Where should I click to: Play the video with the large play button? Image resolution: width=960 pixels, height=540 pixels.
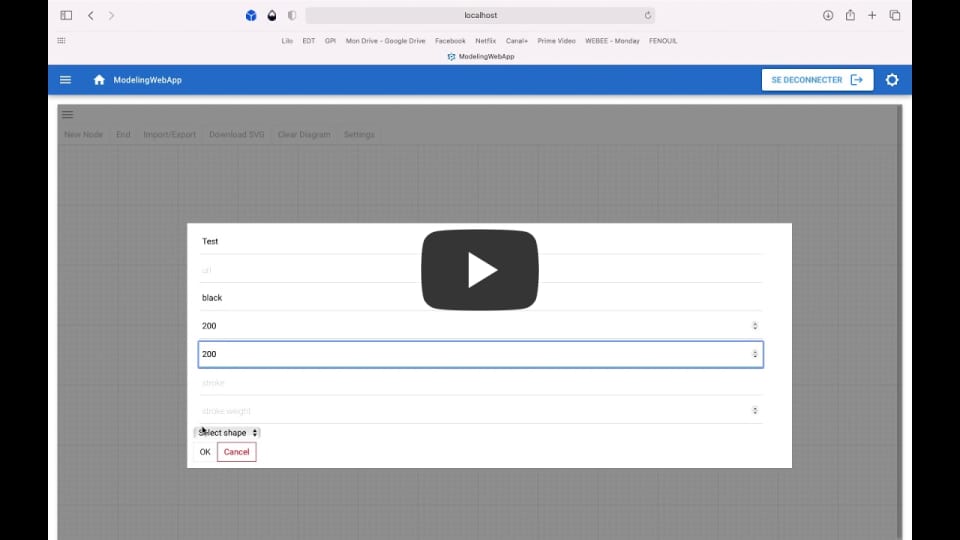coord(479,270)
